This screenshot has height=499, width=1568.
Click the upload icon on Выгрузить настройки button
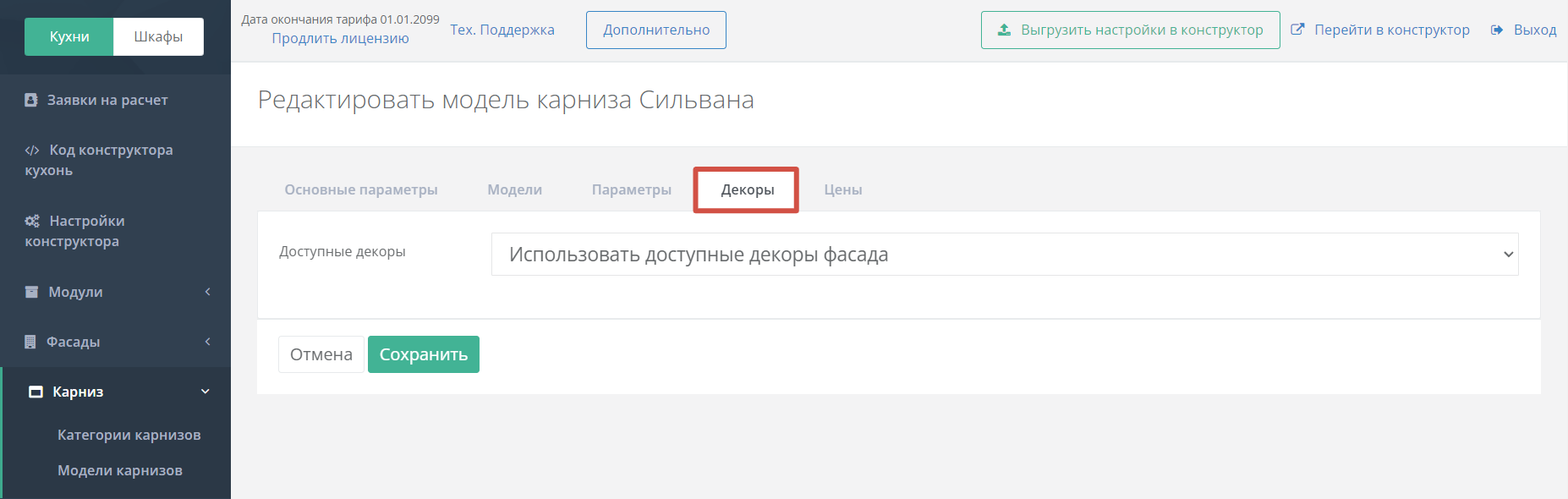point(1004,30)
